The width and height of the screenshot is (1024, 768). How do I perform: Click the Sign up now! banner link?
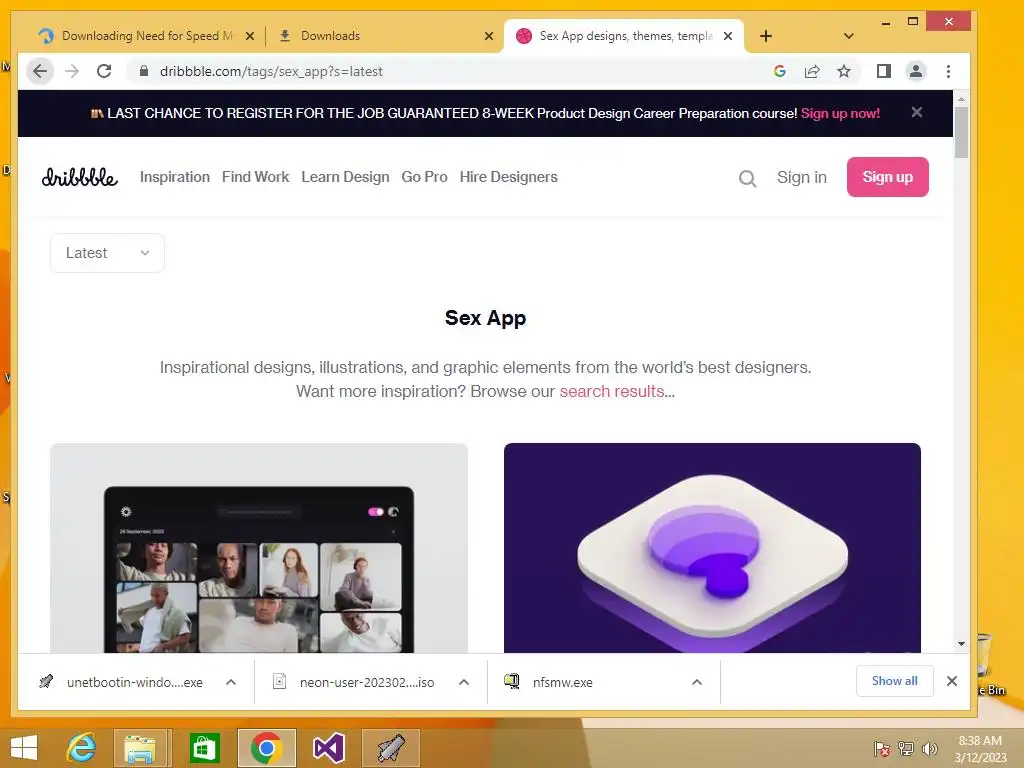840,113
